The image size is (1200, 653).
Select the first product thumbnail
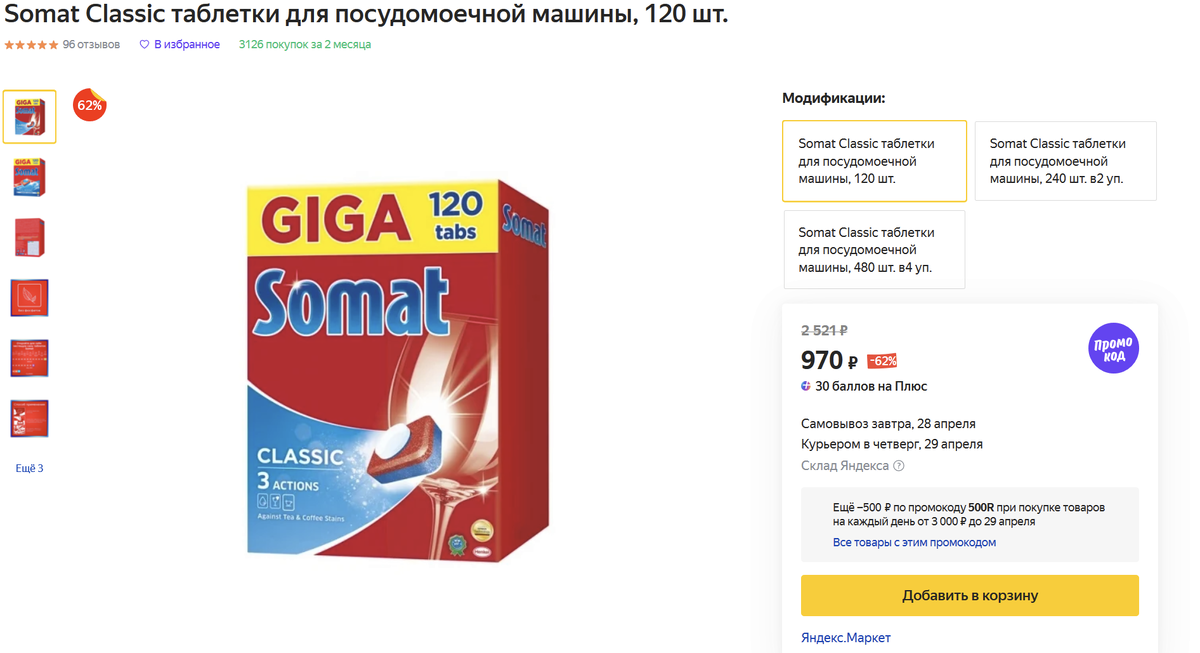(29, 117)
